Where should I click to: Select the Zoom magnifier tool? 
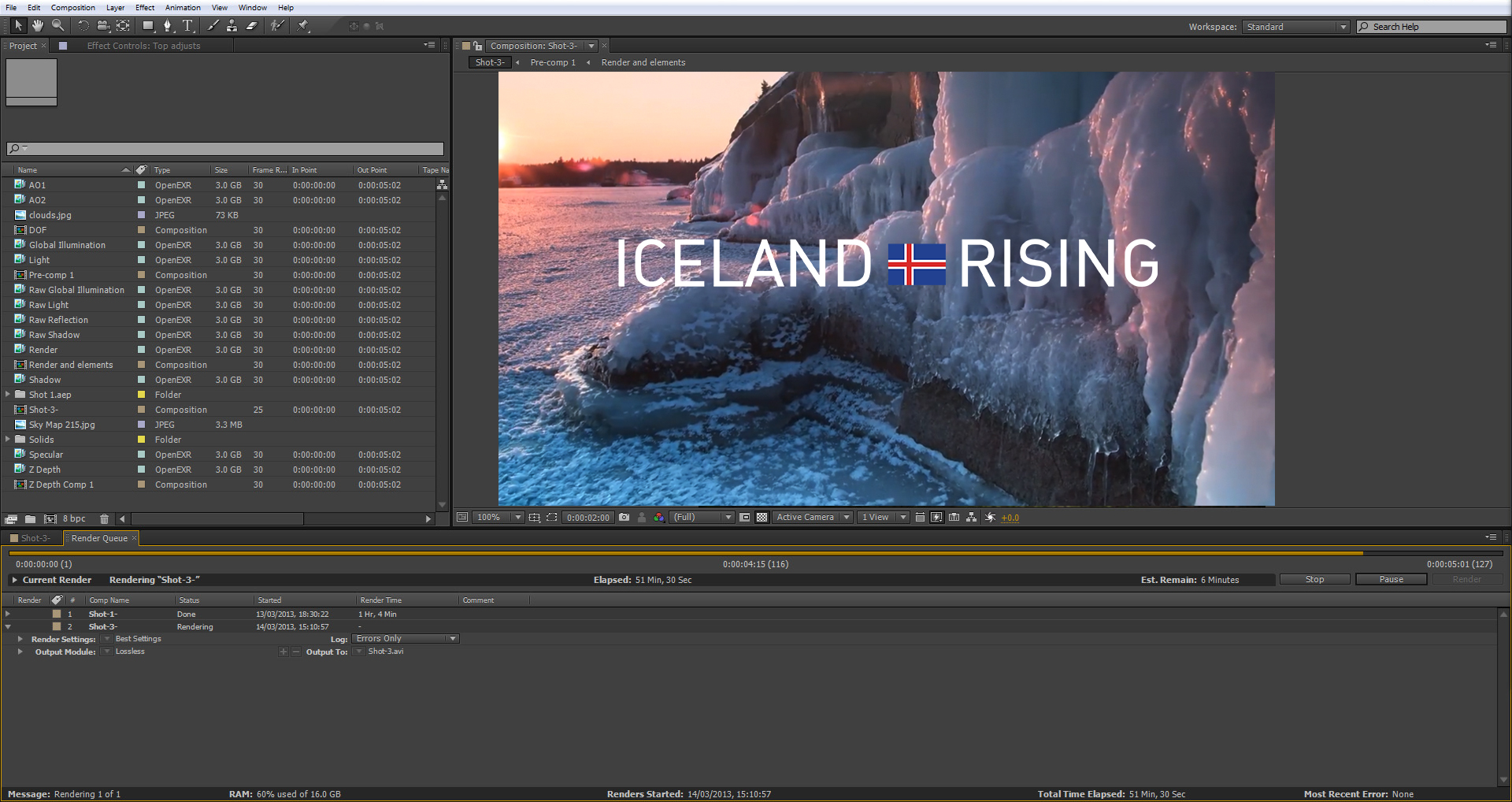coord(57,25)
